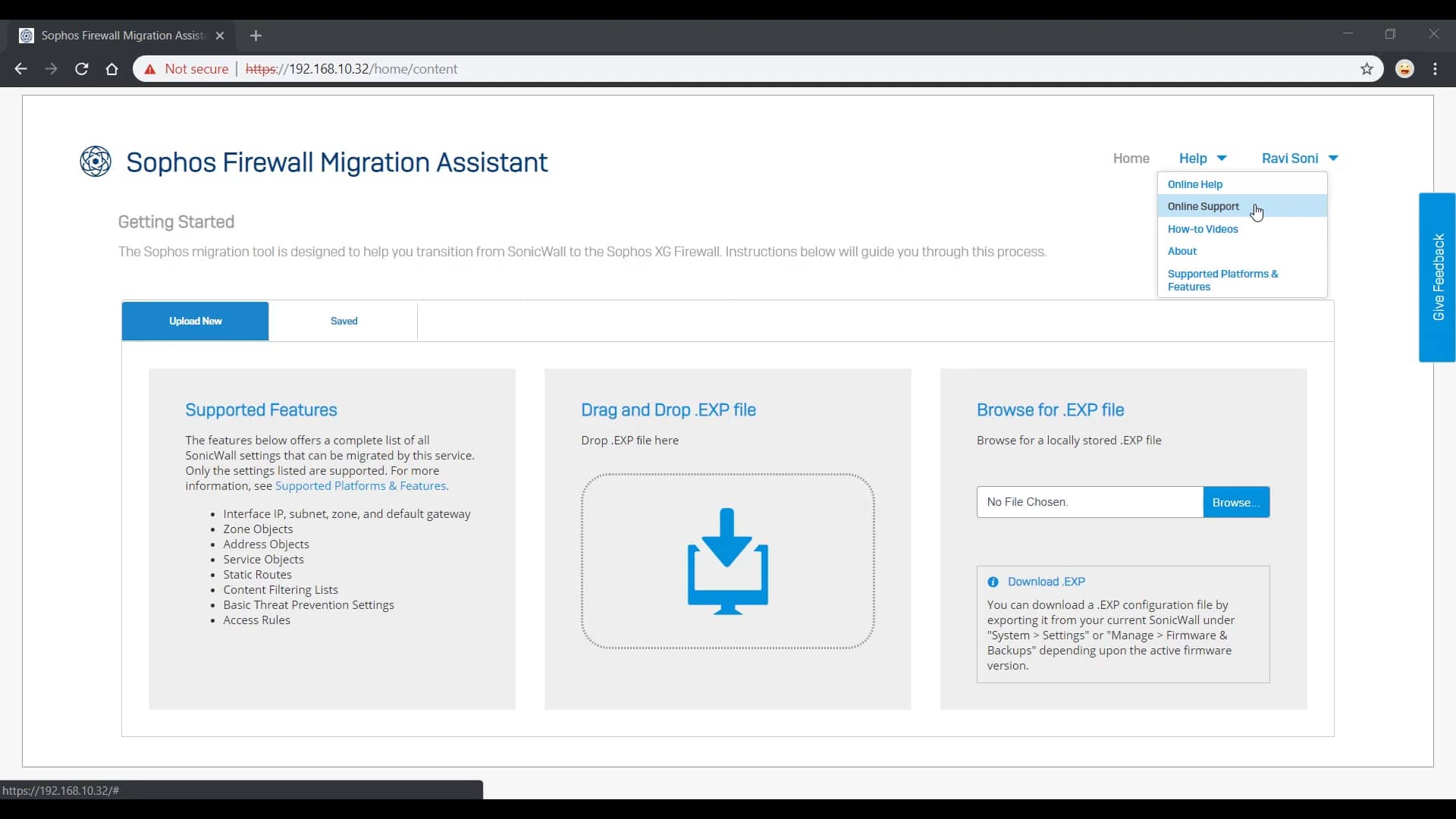Click the download icon in the drop zone
1456x819 pixels.
pos(726,561)
